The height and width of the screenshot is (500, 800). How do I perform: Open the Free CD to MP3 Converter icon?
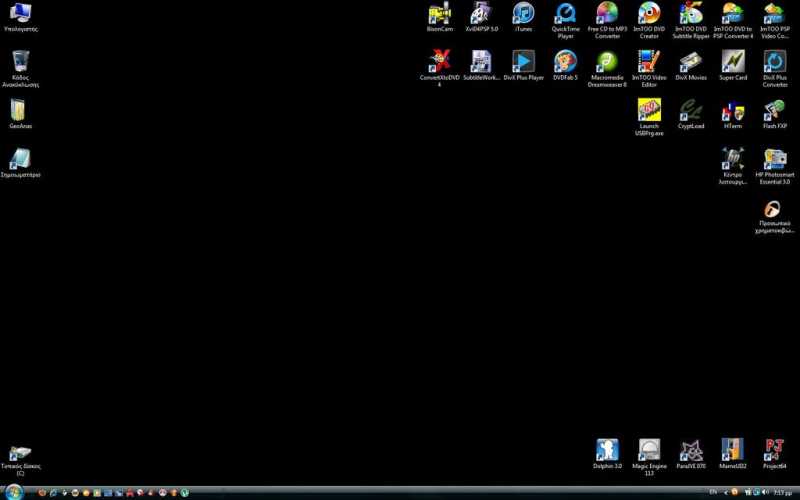(607, 14)
